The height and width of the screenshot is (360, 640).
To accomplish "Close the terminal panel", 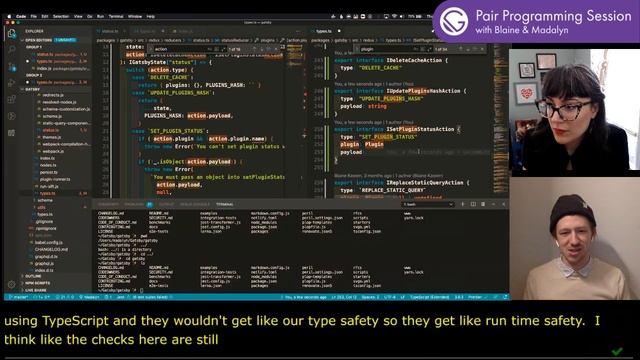I will click(503, 204).
